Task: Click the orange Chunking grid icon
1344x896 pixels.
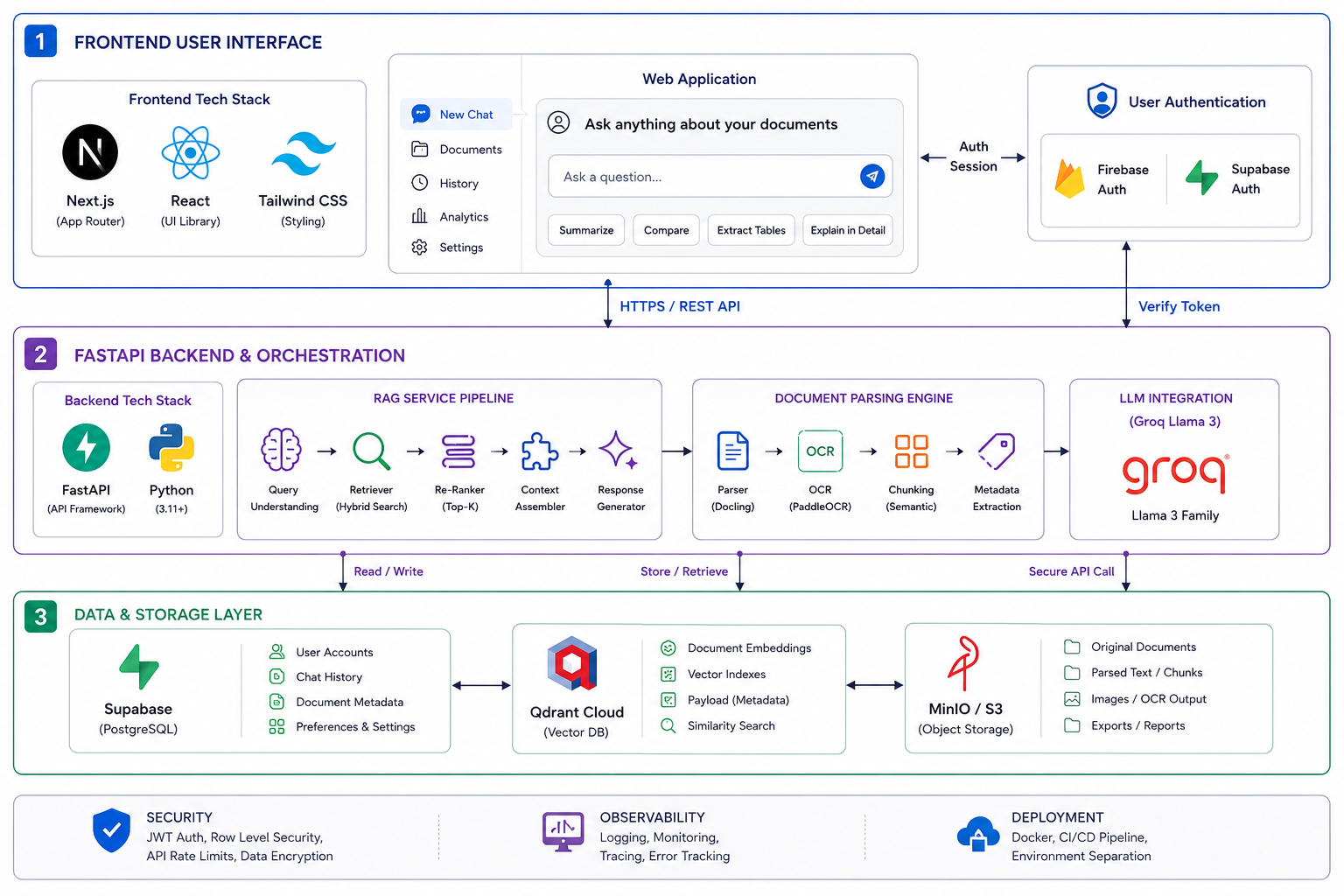Action: 911,451
